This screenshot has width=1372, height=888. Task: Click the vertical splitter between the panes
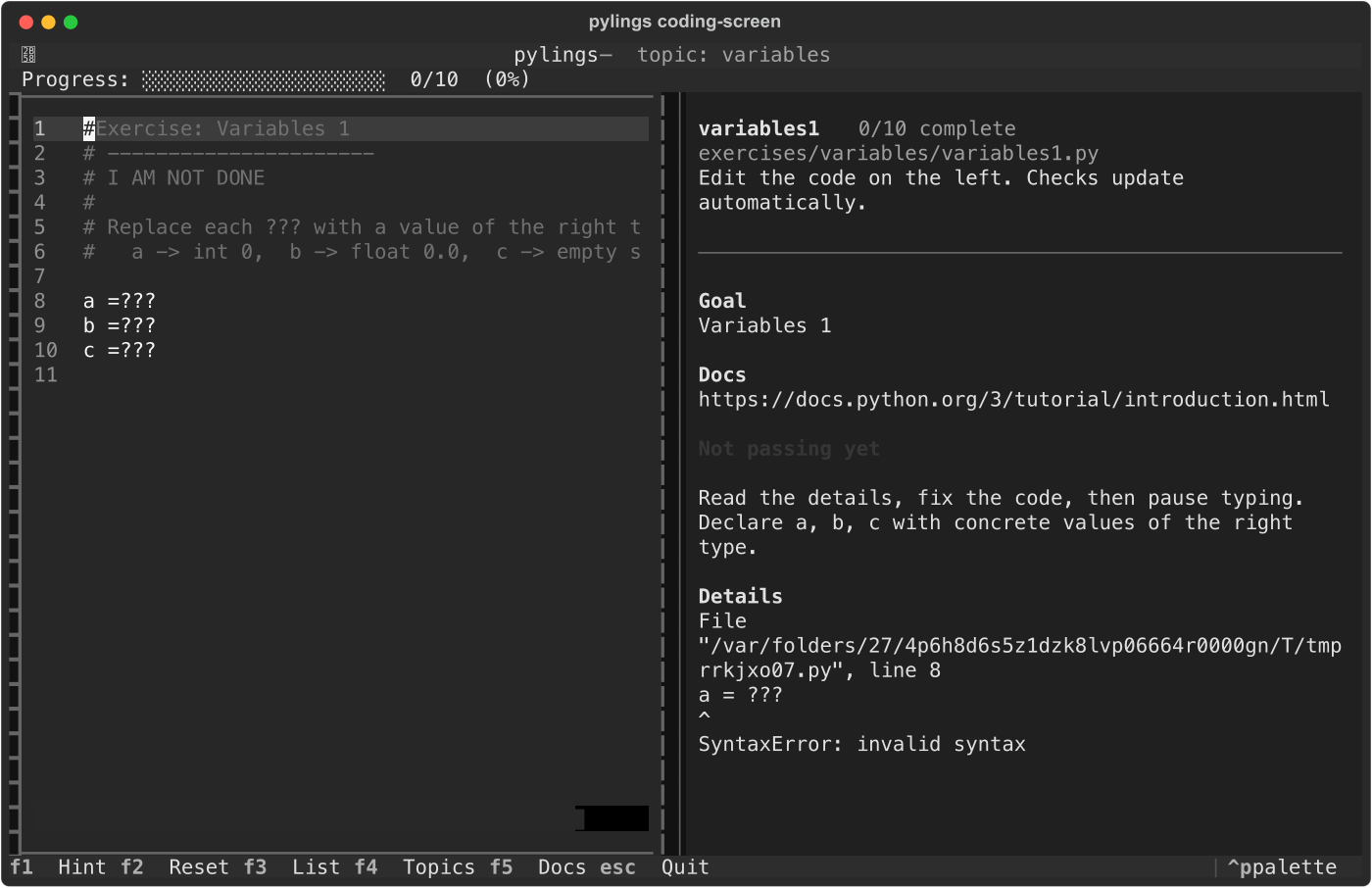click(672, 475)
